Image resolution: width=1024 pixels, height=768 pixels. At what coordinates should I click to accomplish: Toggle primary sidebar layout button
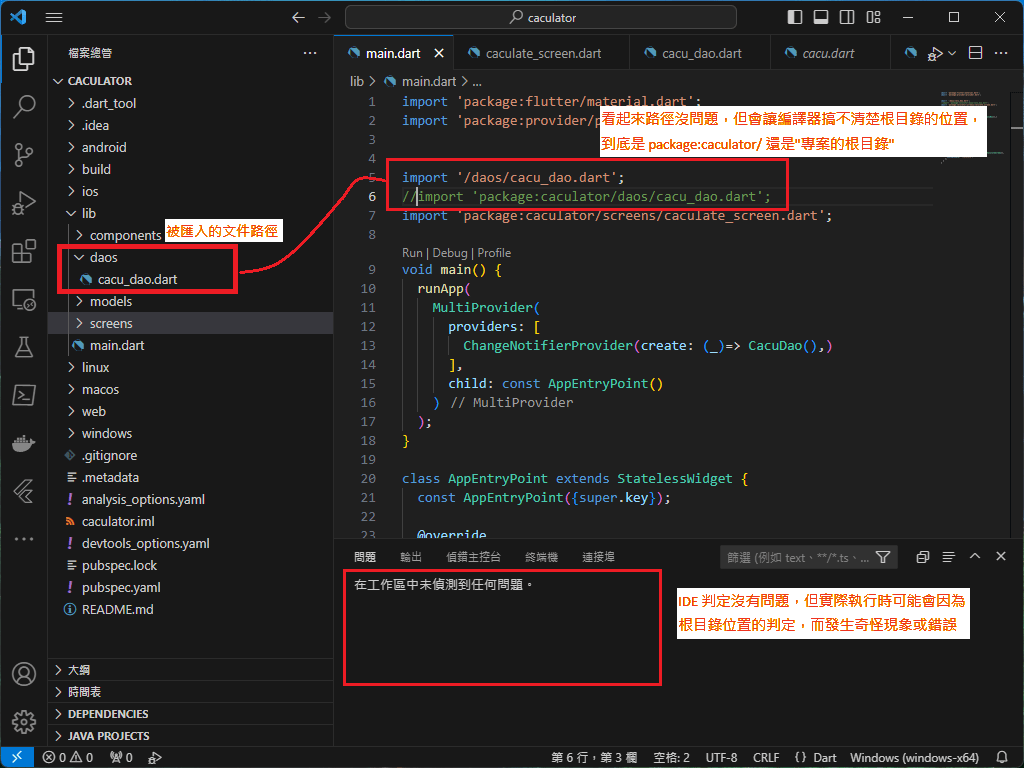click(x=795, y=17)
